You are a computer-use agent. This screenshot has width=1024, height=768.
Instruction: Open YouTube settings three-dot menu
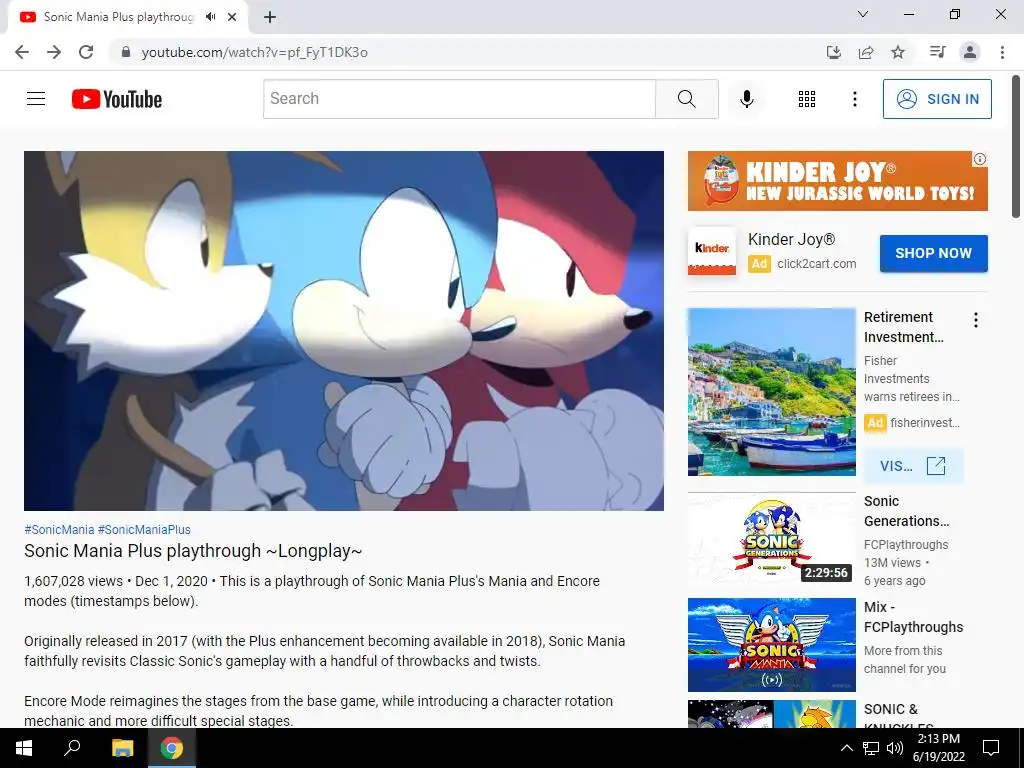point(854,99)
